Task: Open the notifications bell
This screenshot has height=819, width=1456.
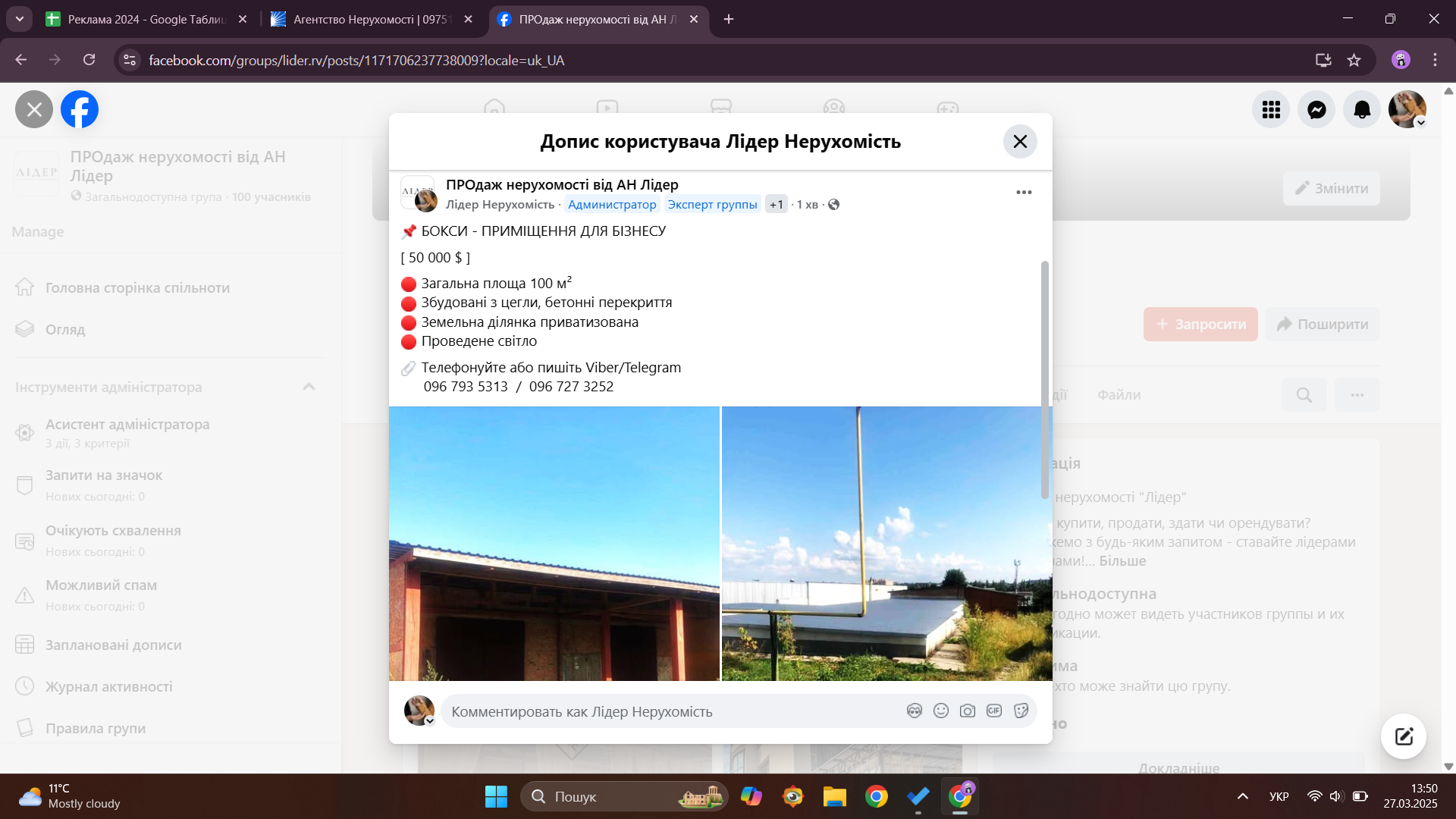Action: pos(1362,110)
